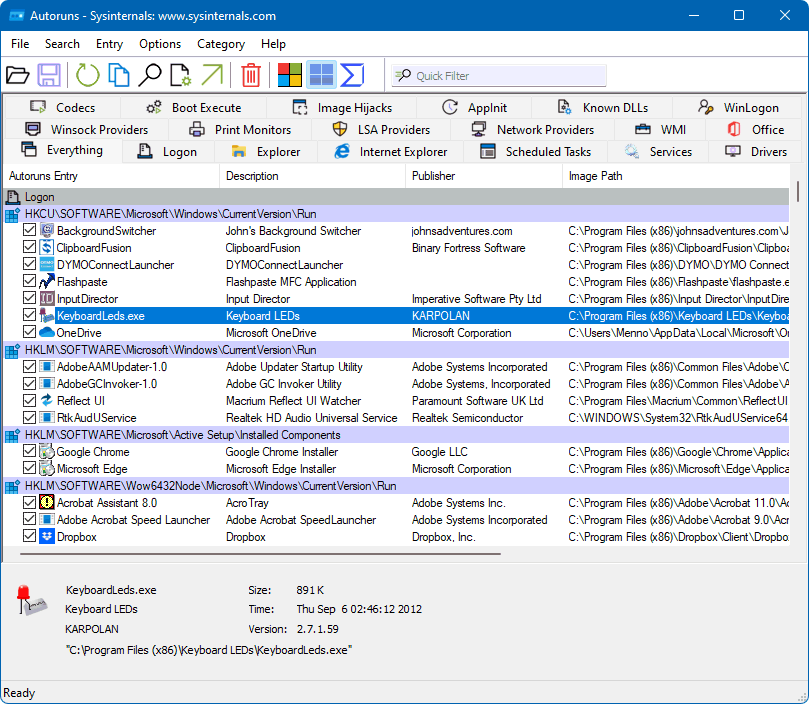This screenshot has width=809, height=704.
Task: Click the blue Sigma VirusTotal icon
Action: pos(352,75)
